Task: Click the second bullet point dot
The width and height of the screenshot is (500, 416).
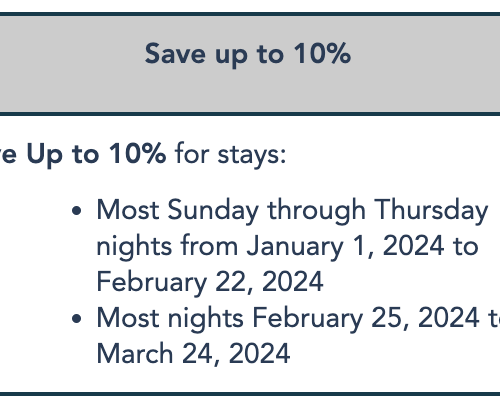Action: tap(76, 319)
